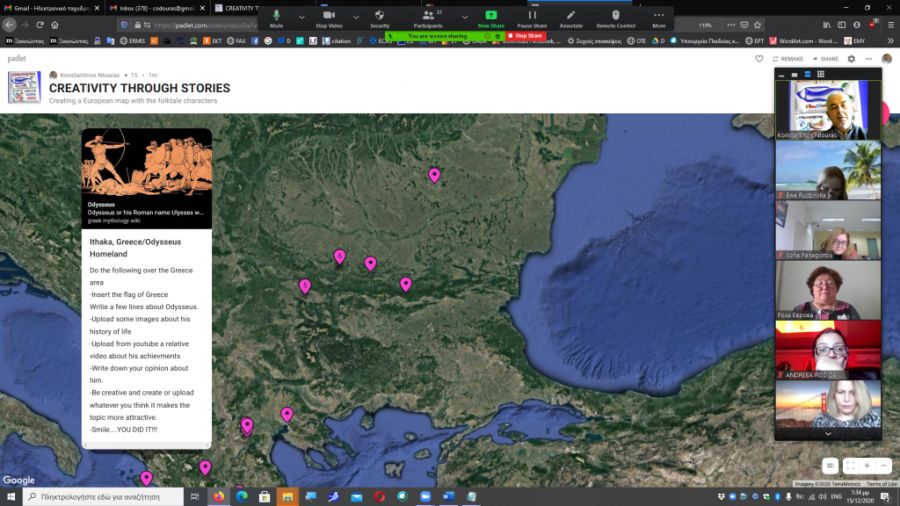Close the Inbox (378) browser tab

click(x=202, y=8)
